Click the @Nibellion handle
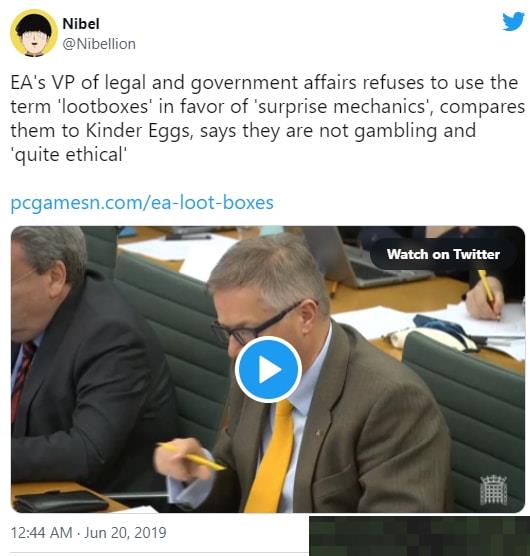530x556 pixels. (99, 44)
